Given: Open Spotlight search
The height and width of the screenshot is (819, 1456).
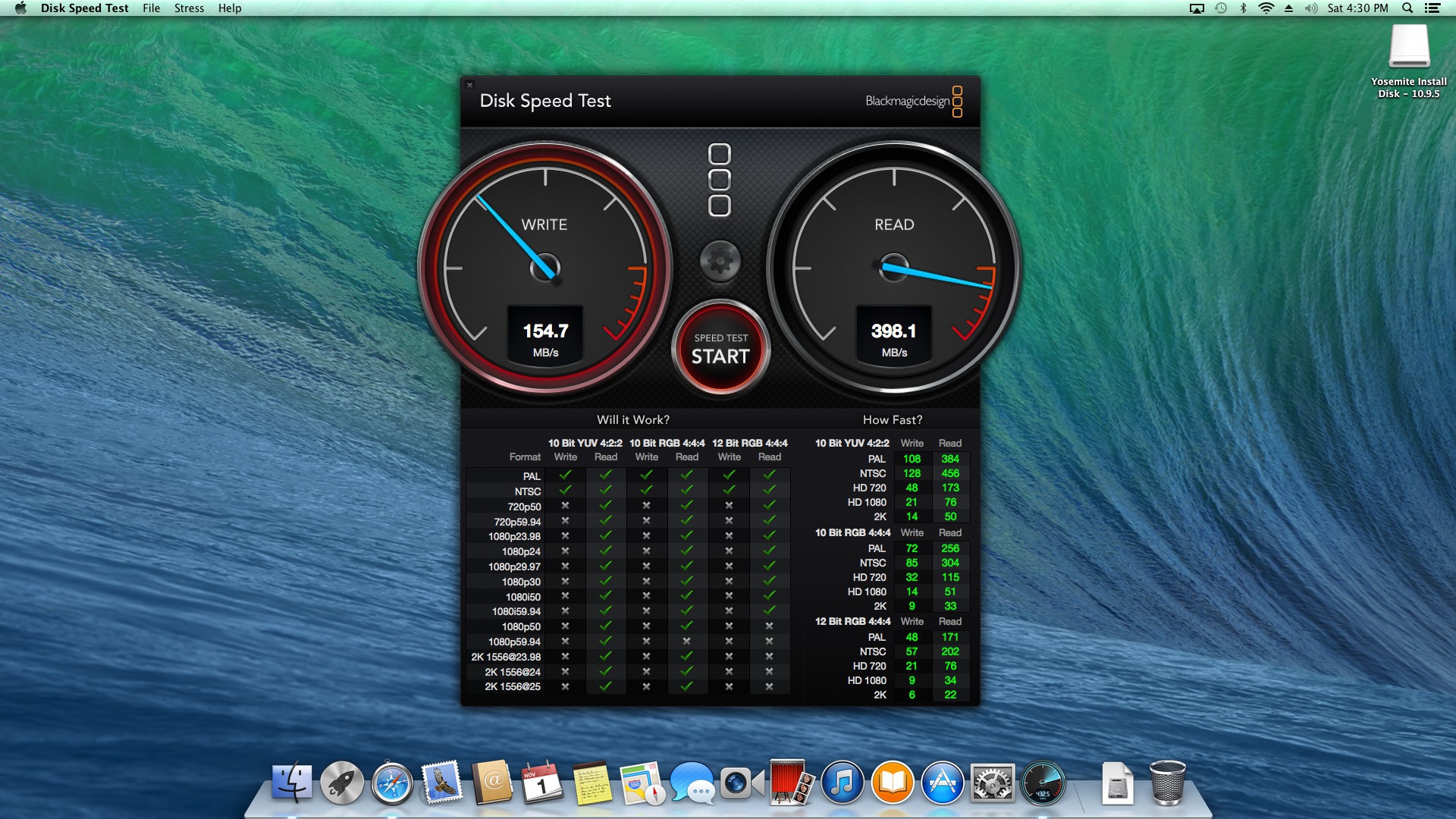Looking at the screenshot, I should coord(1407,8).
